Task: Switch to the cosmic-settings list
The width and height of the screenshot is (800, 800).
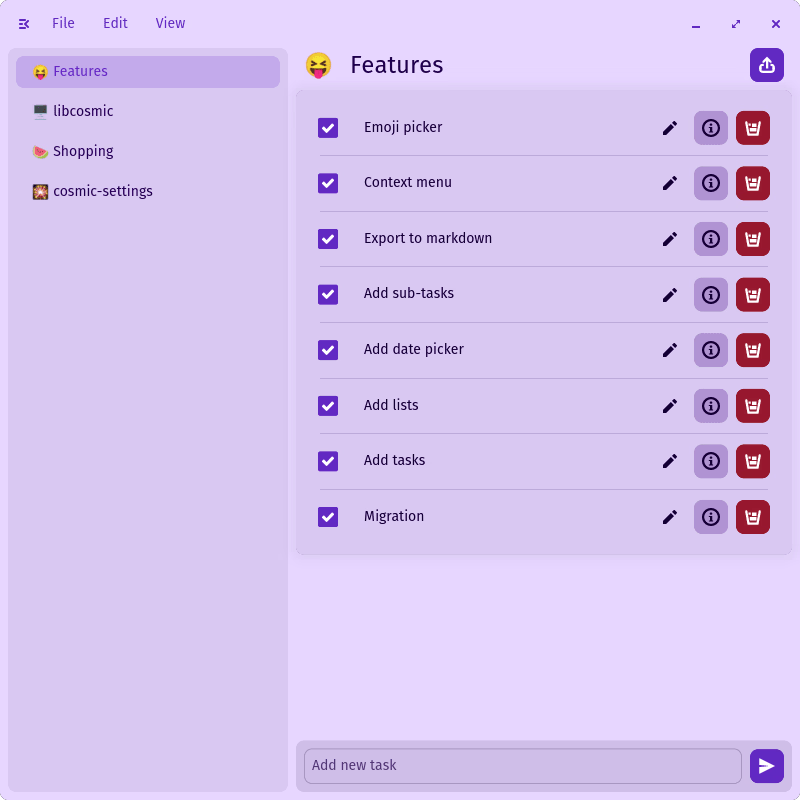Action: click(x=101, y=191)
